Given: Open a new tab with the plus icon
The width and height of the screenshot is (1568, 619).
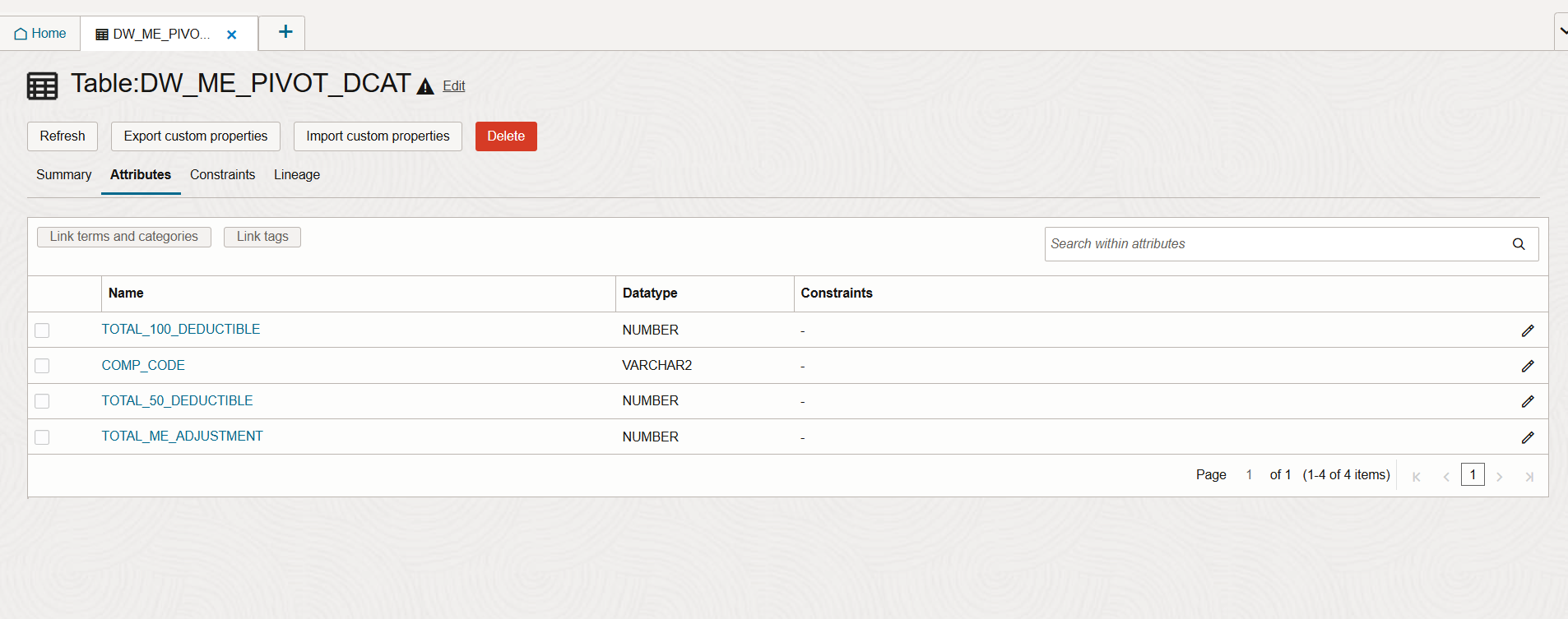Looking at the screenshot, I should pyautogui.click(x=285, y=33).
